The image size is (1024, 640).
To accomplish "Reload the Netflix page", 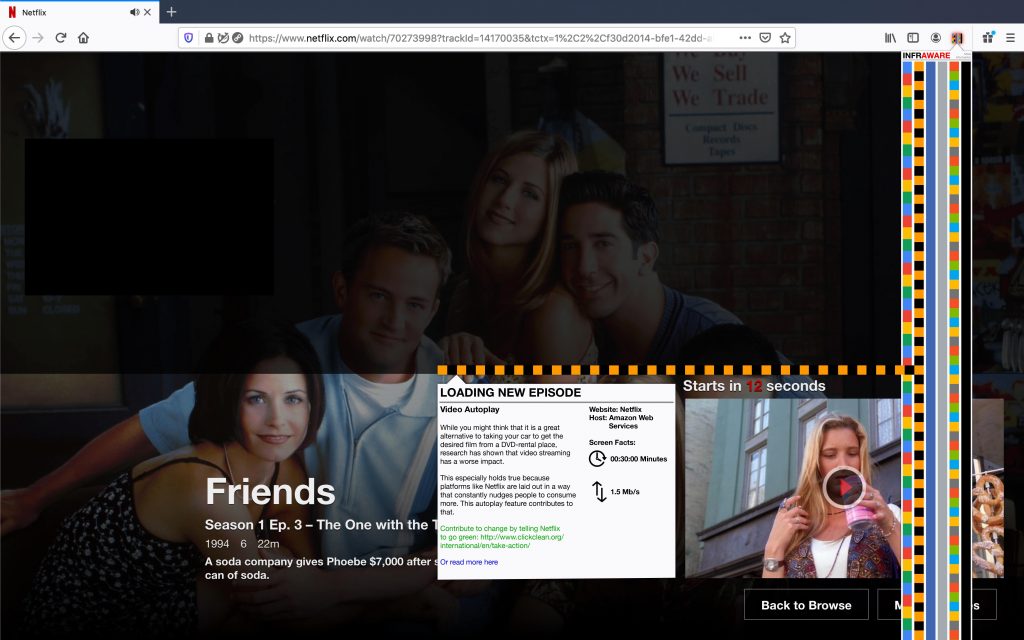I will click(x=61, y=38).
